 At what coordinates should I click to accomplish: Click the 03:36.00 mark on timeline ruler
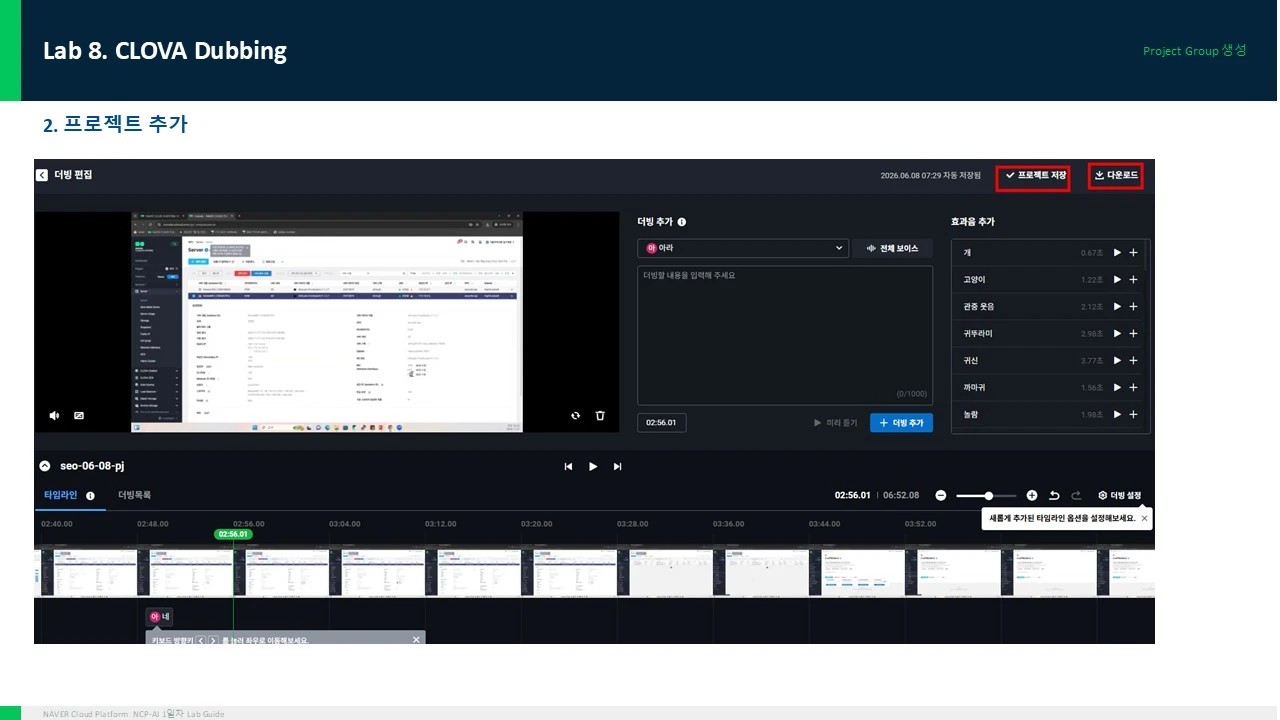728,524
